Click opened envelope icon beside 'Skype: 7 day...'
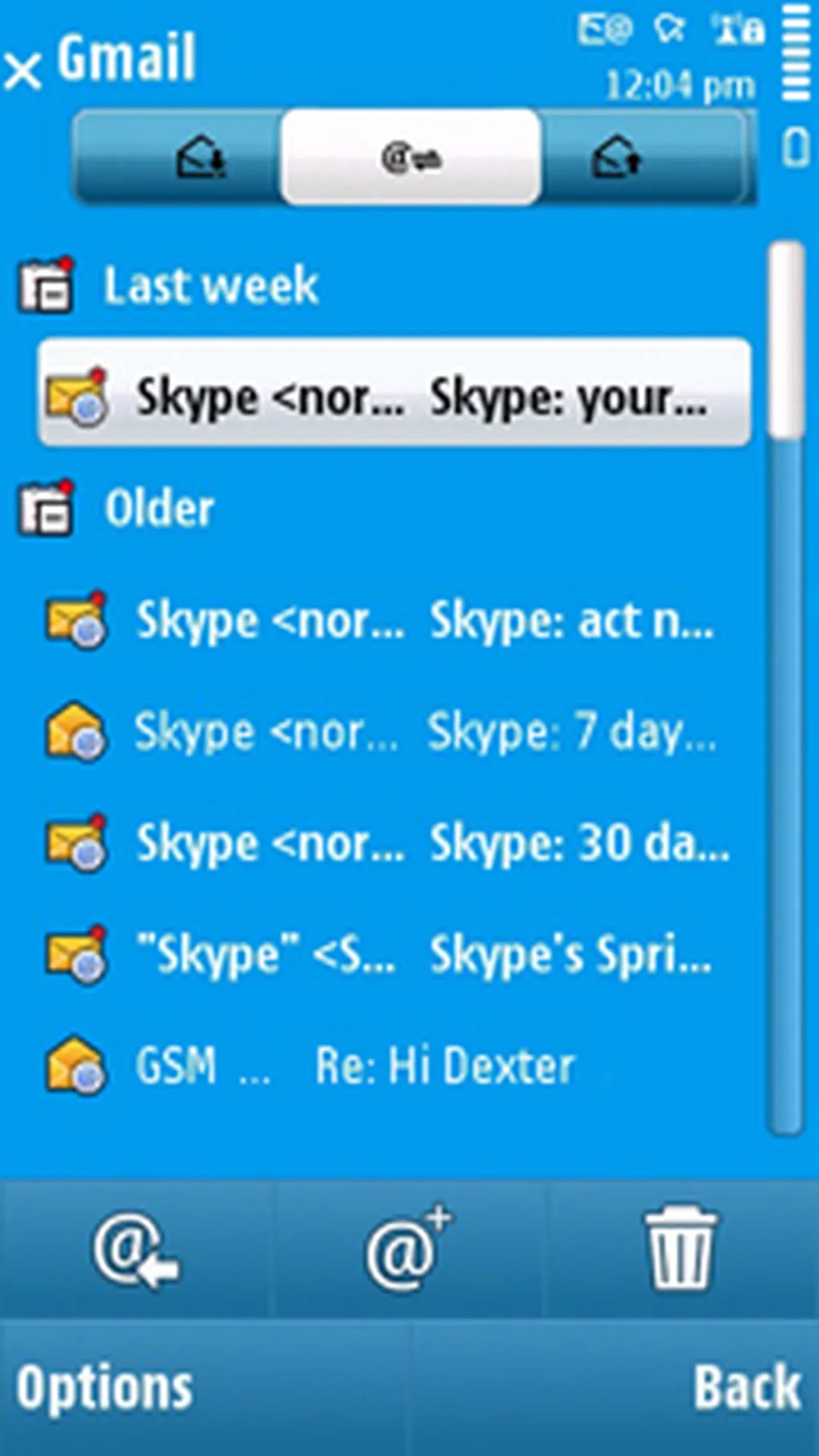The height and width of the screenshot is (1456, 819). click(77, 731)
